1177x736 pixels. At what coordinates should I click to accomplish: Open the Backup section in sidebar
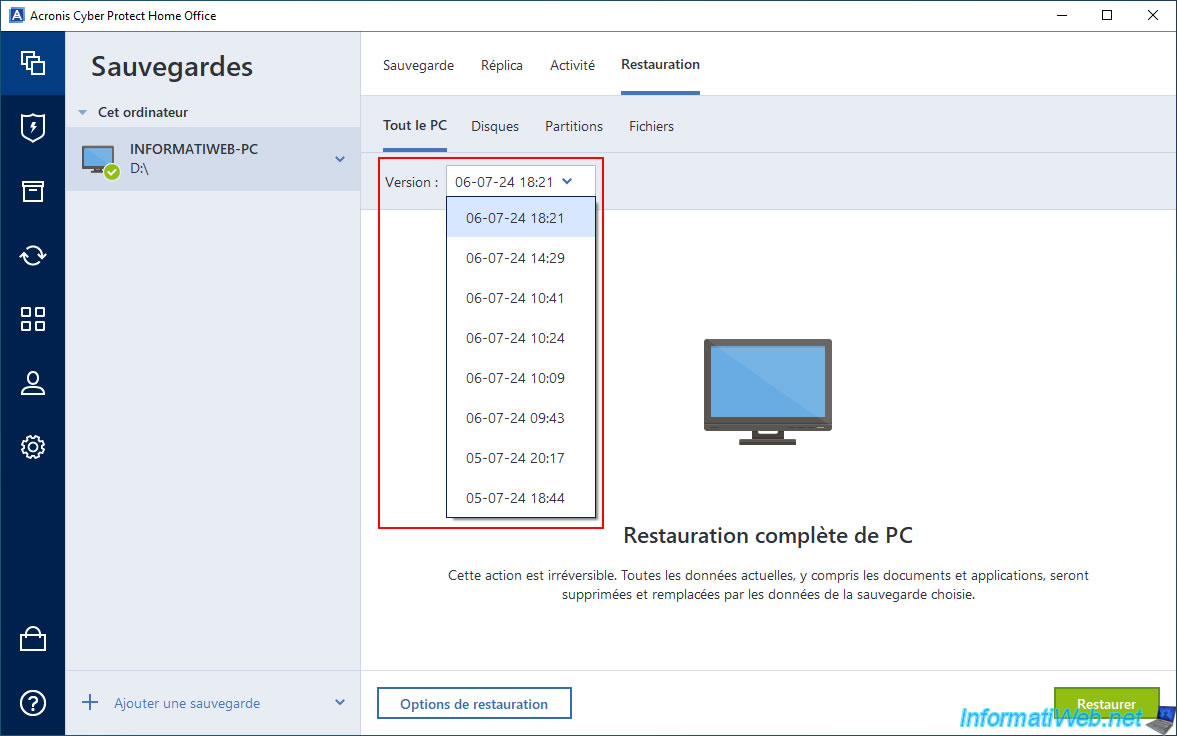tap(33, 63)
